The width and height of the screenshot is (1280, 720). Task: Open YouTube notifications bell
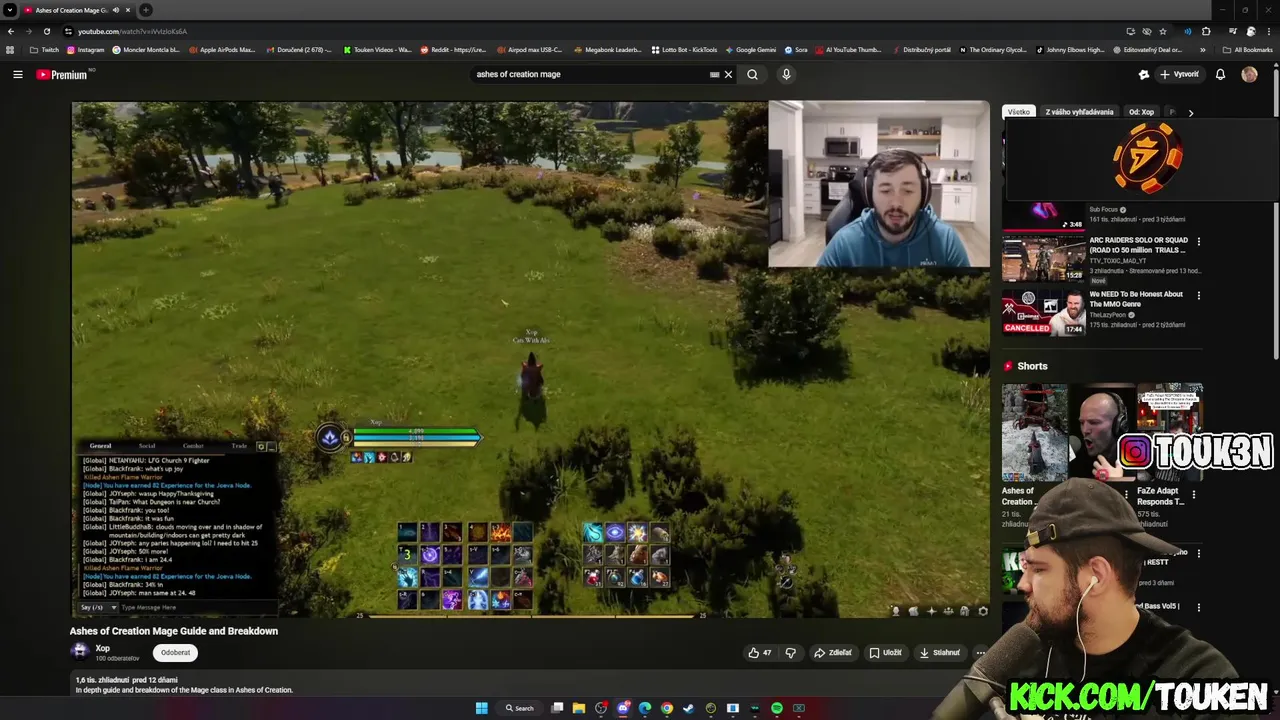(1220, 74)
